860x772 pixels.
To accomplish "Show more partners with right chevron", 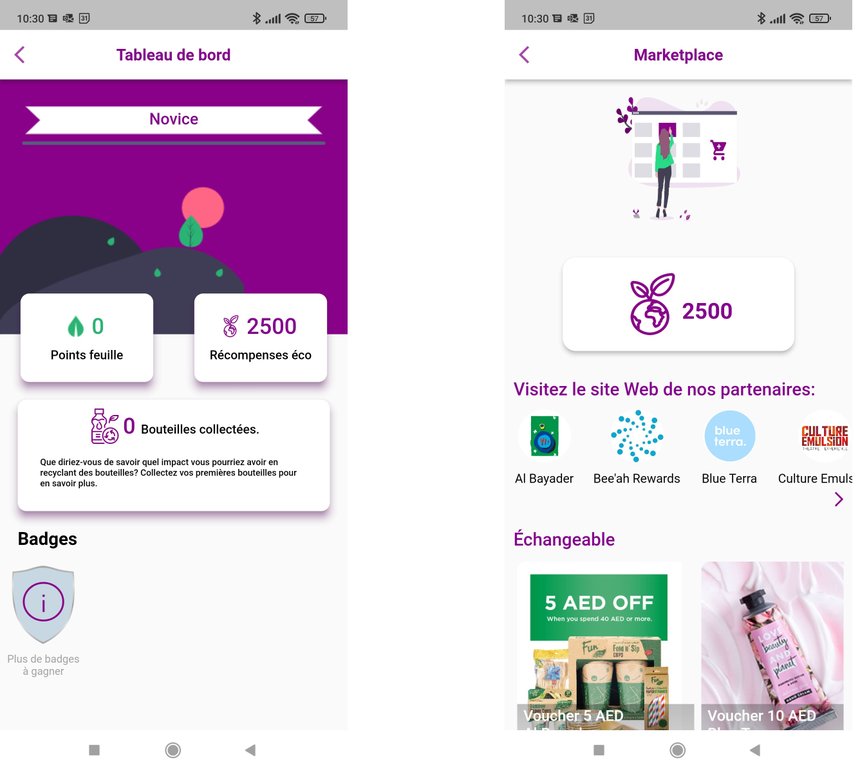I will coord(839,499).
